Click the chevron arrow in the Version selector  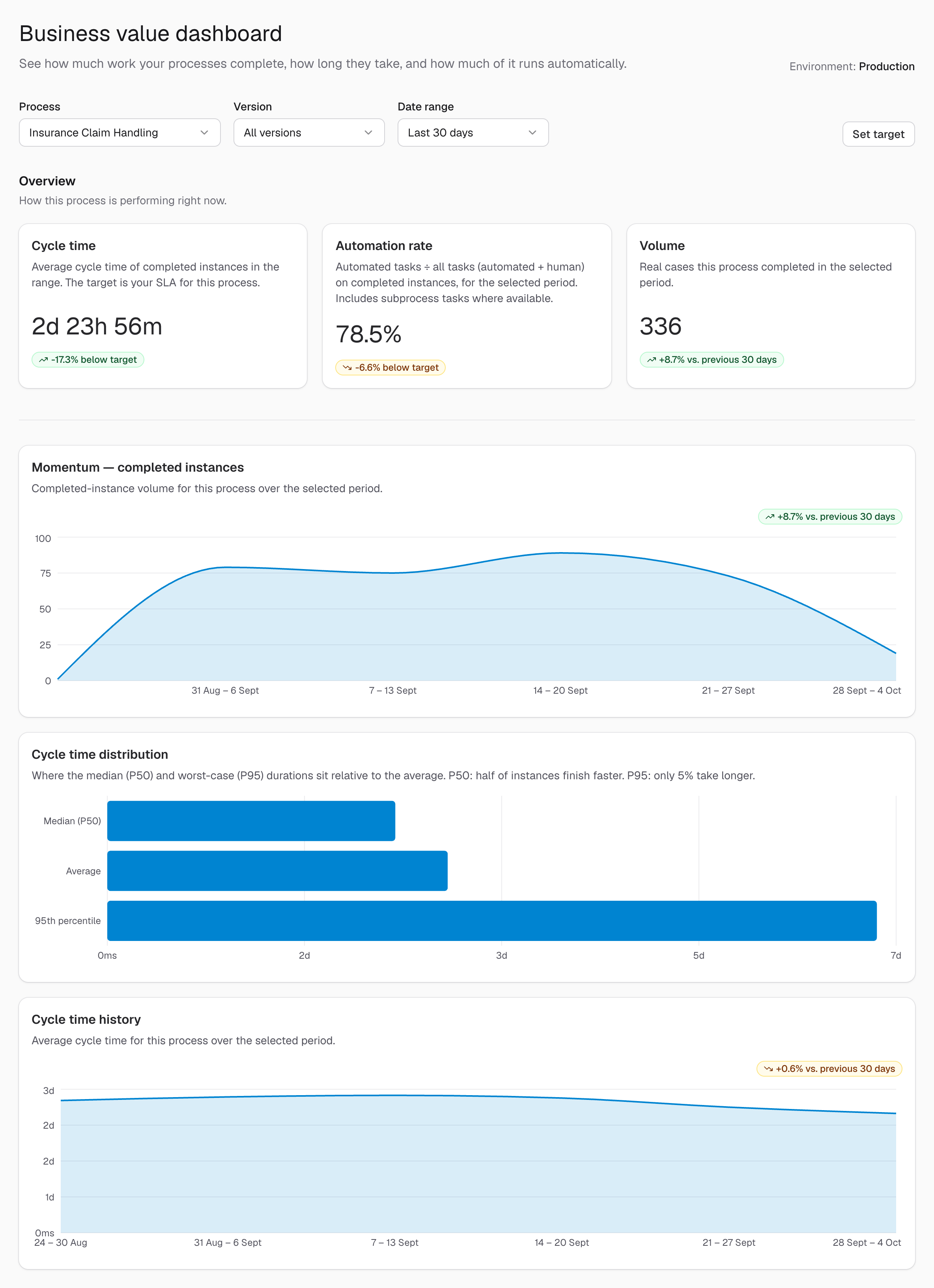click(x=368, y=133)
